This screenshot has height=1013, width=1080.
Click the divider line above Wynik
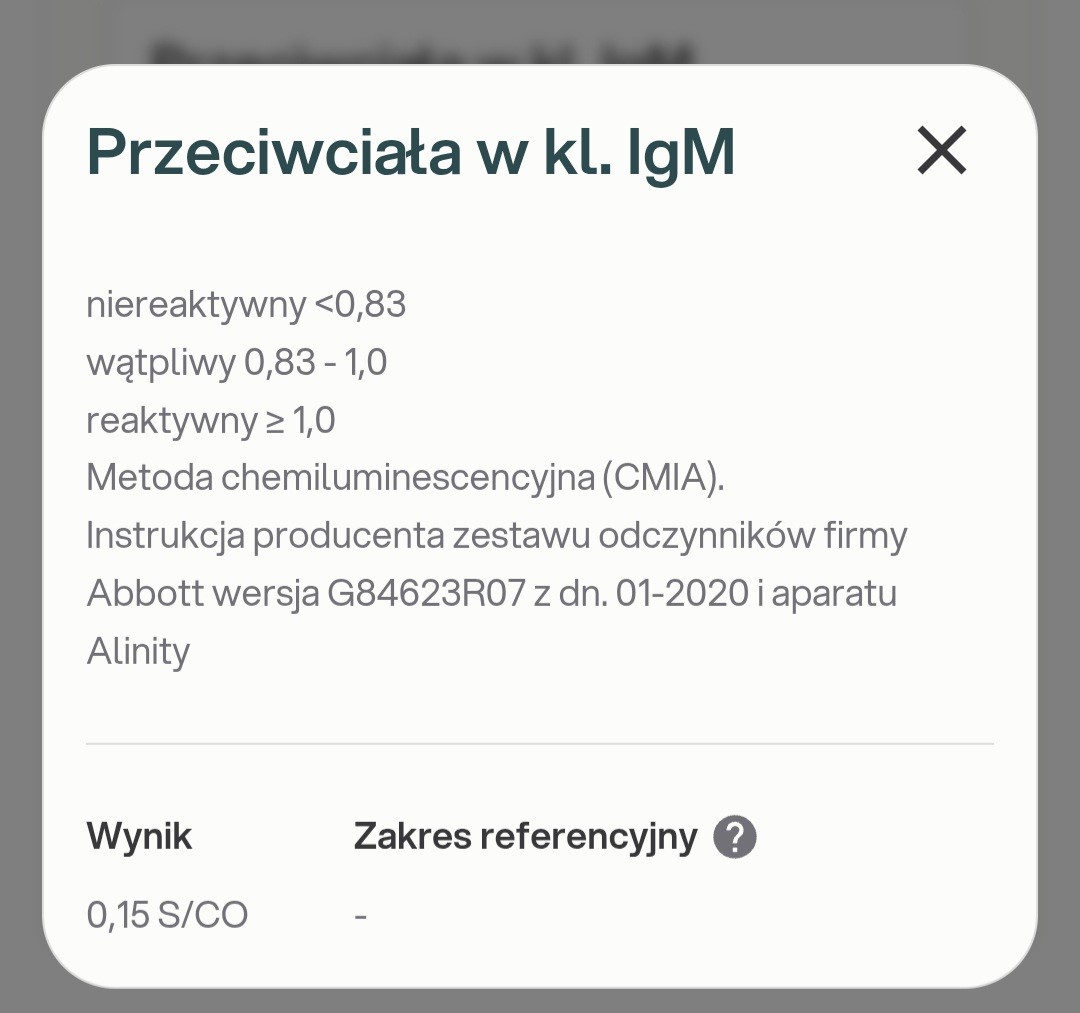click(x=540, y=744)
